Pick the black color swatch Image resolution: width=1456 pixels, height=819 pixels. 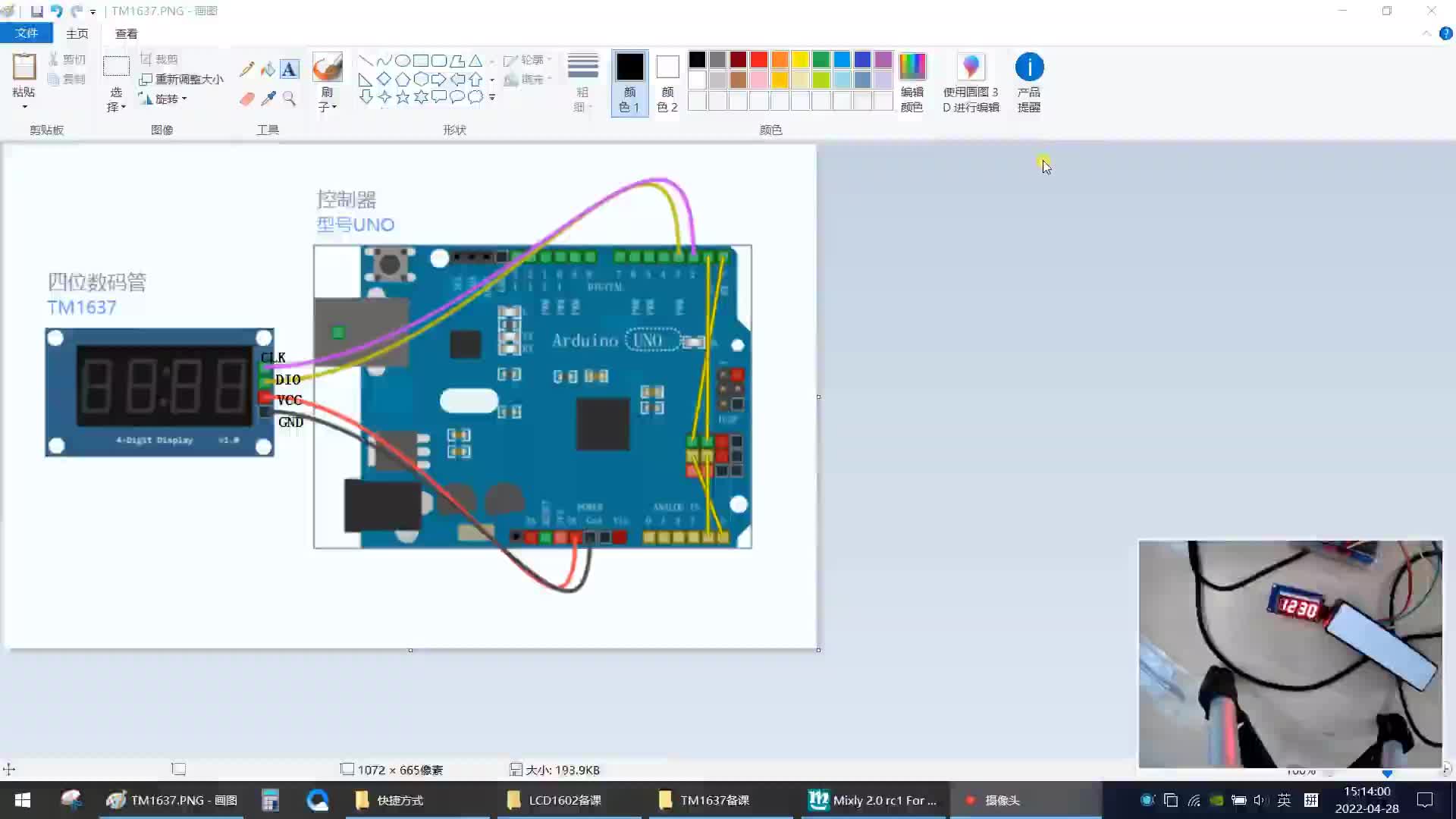697,59
